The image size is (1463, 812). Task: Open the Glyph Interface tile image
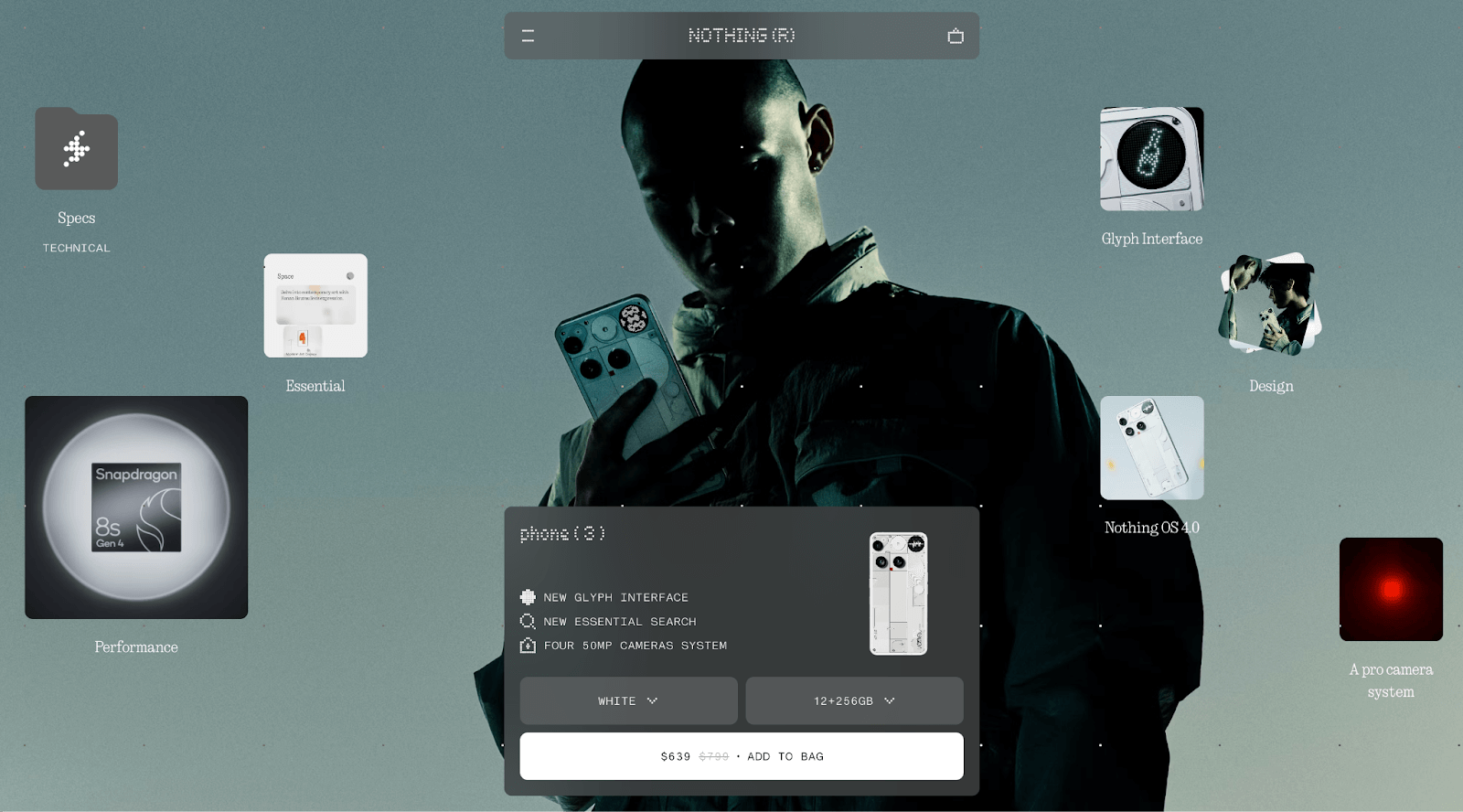pos(1152,159)
